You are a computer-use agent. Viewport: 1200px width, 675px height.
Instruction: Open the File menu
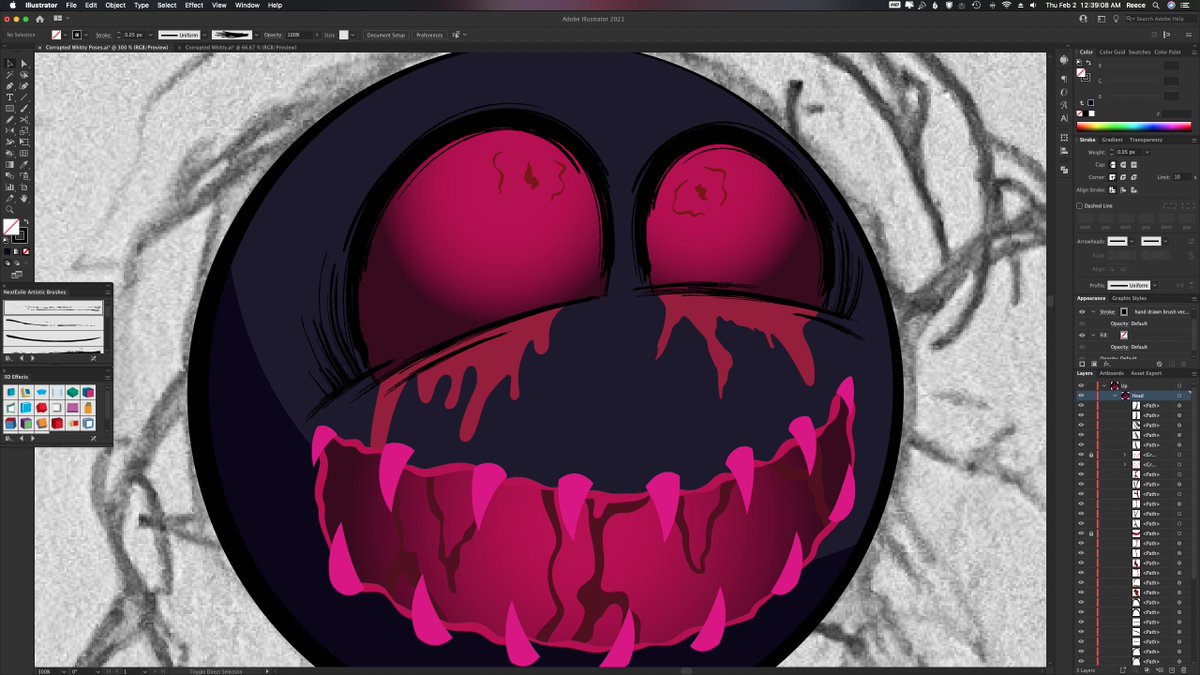pyautogui.click(x=71, y=5)
